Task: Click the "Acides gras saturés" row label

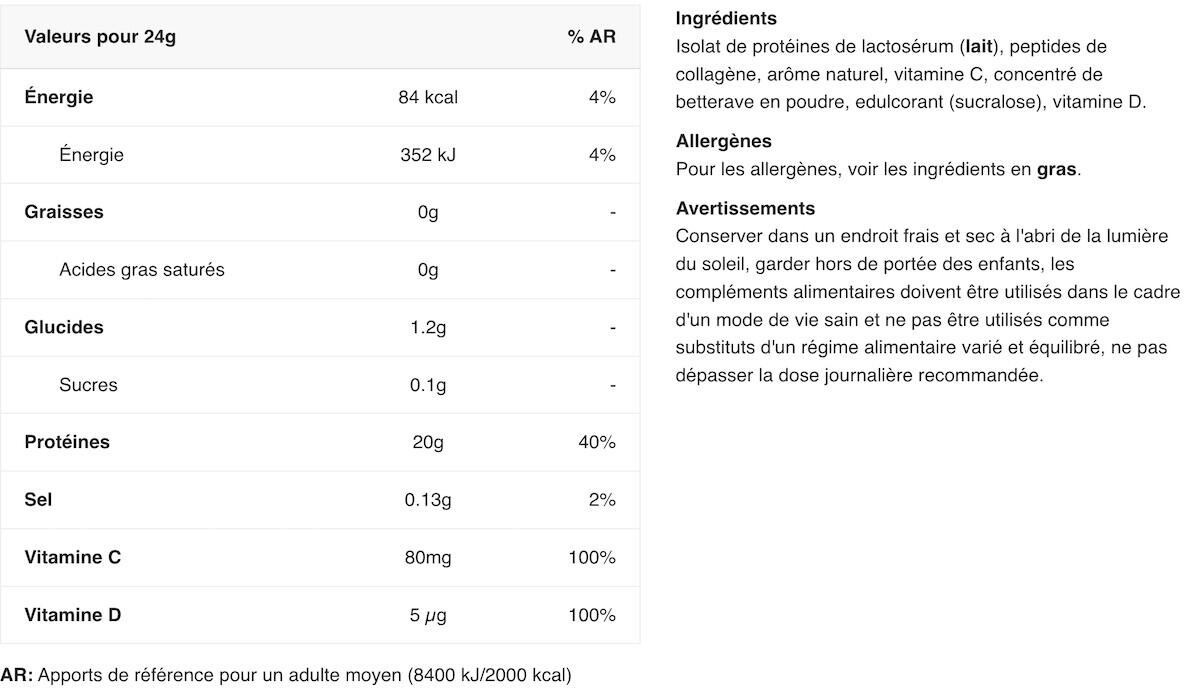Action: coord(142,270)
